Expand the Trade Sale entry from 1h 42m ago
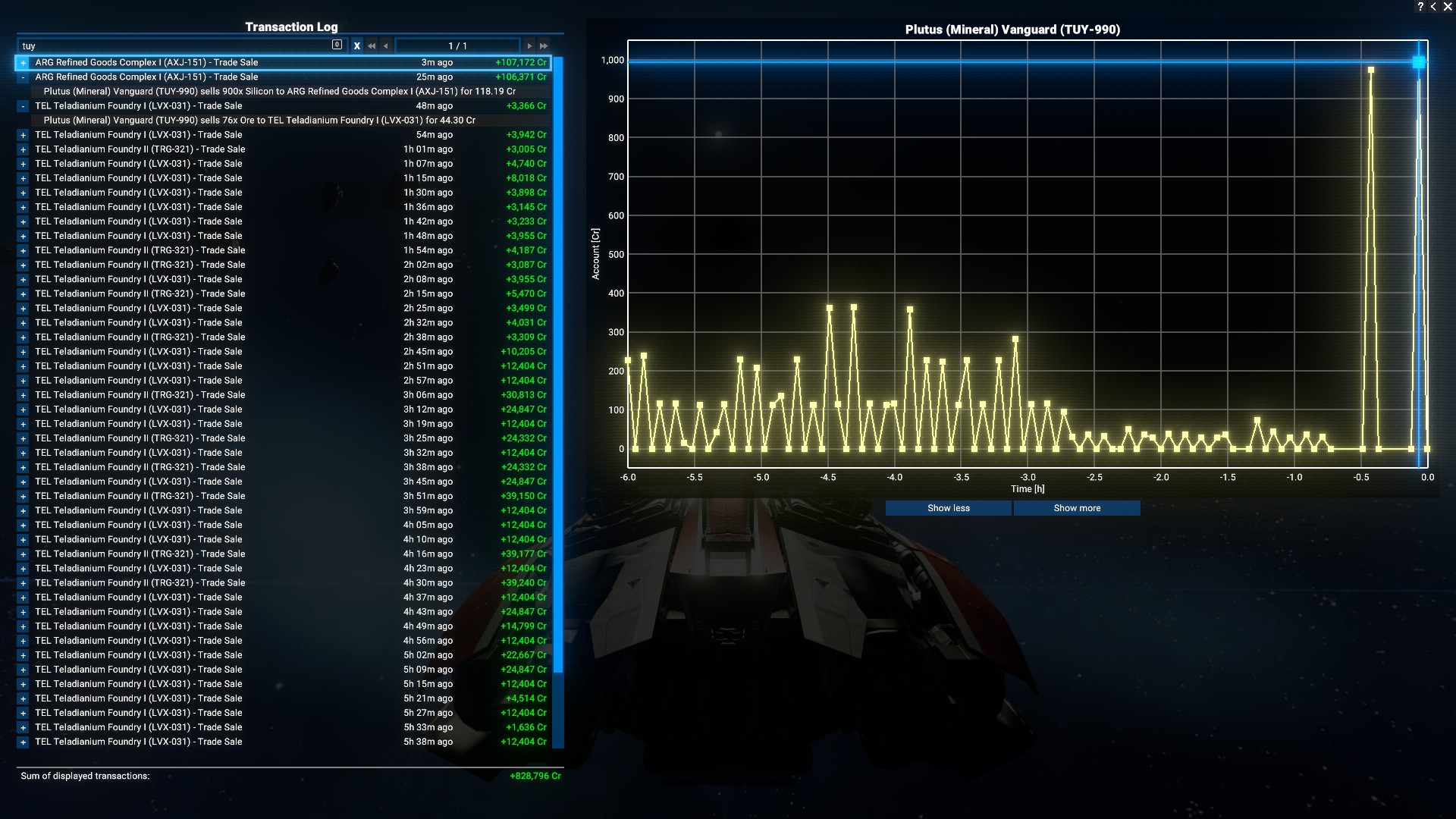 [23, 221]
